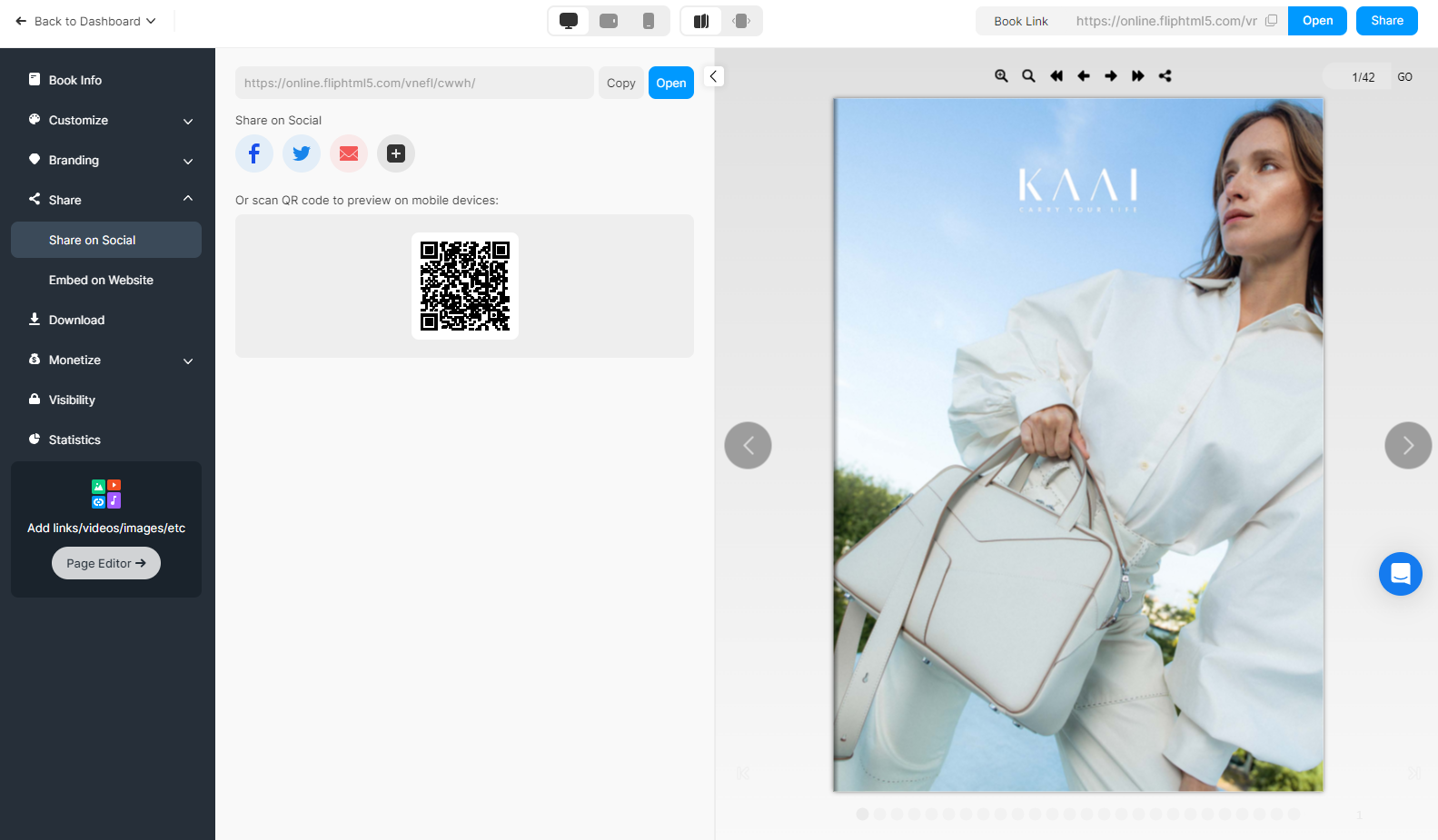
Task: Share the book on Facebook
Action: coord(254,153)
